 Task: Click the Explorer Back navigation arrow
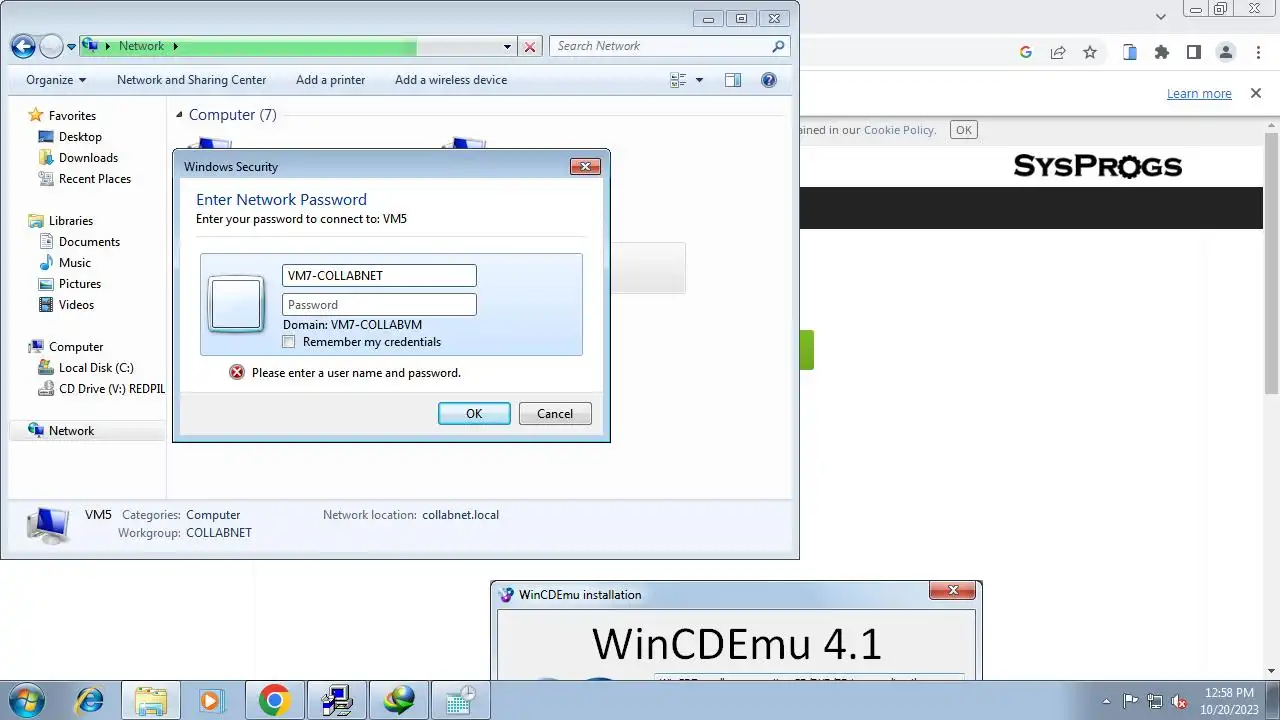pos(23,46)
